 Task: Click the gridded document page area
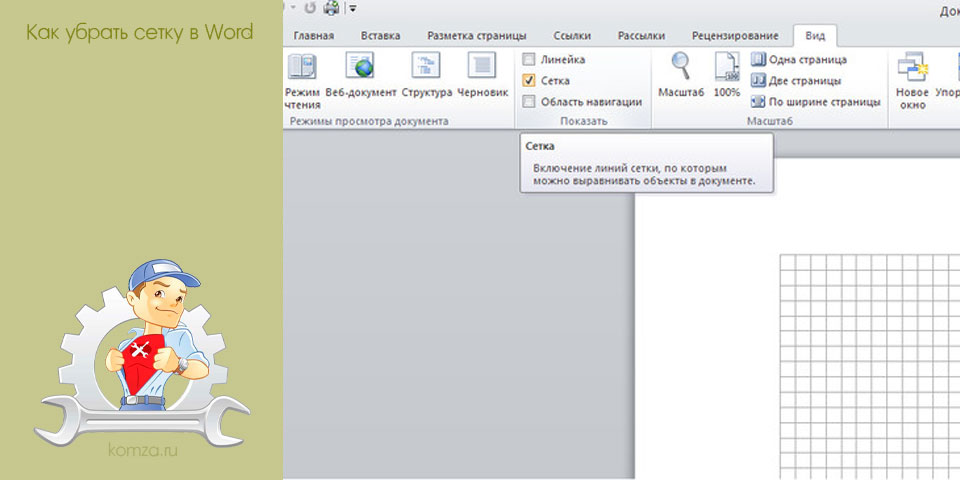[869, 367]
